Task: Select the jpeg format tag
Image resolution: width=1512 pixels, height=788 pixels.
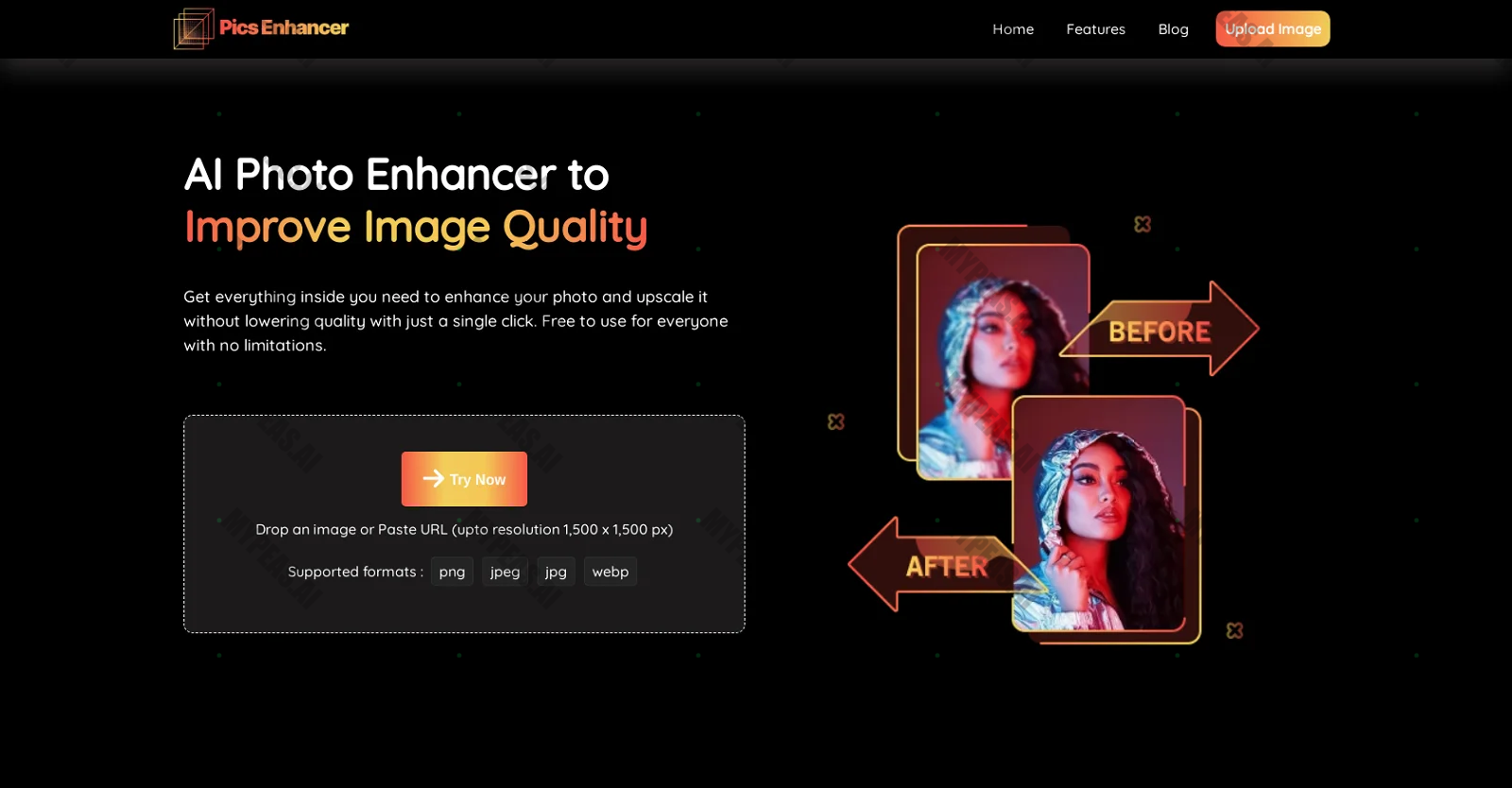Action: 505,572
